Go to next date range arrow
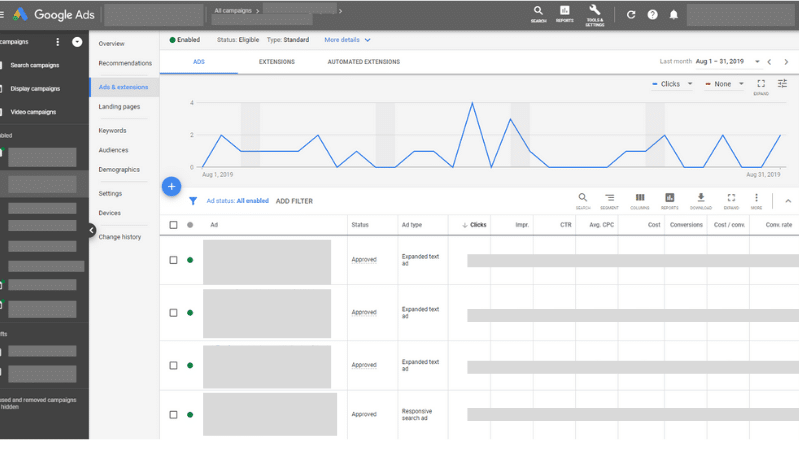The width and height of the screenshot is (799, 462). (x=786, y=62)
